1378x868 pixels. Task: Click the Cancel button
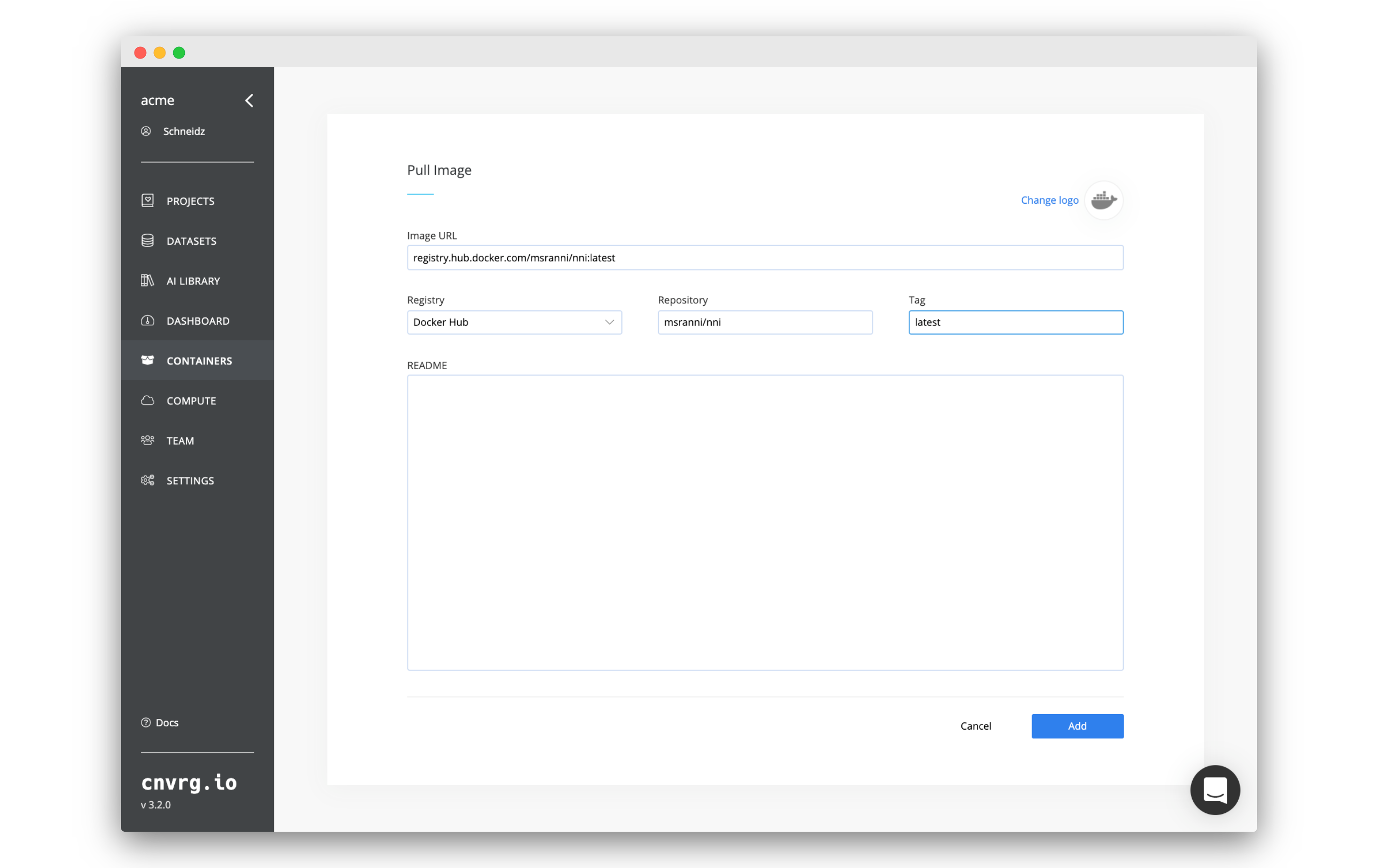[976, 726]
